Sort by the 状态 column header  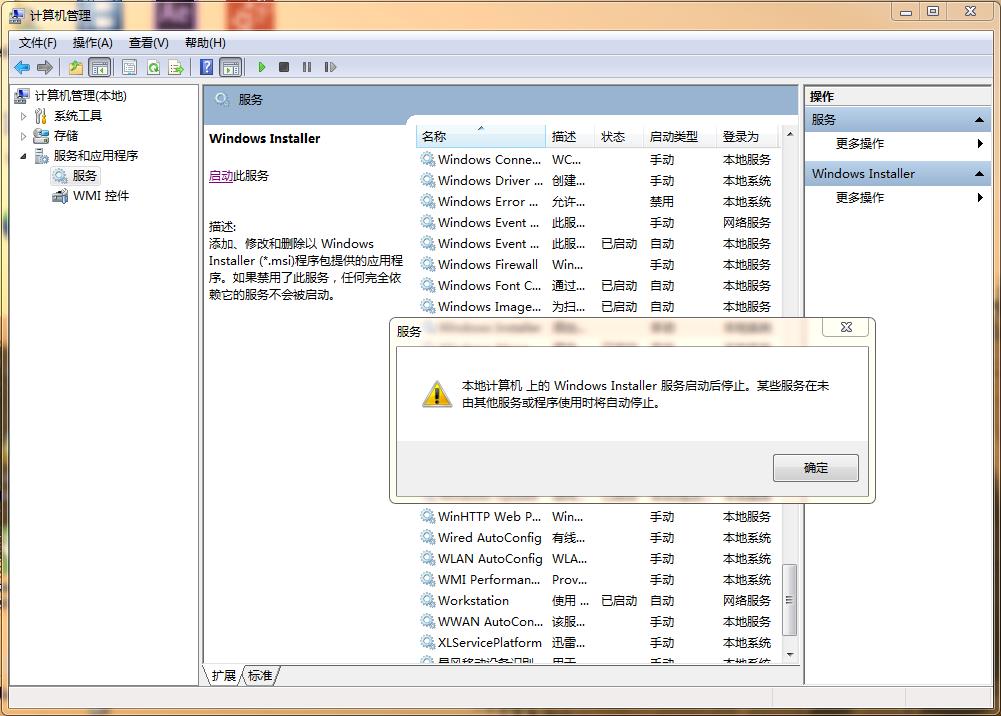click(x=619, y=137)
